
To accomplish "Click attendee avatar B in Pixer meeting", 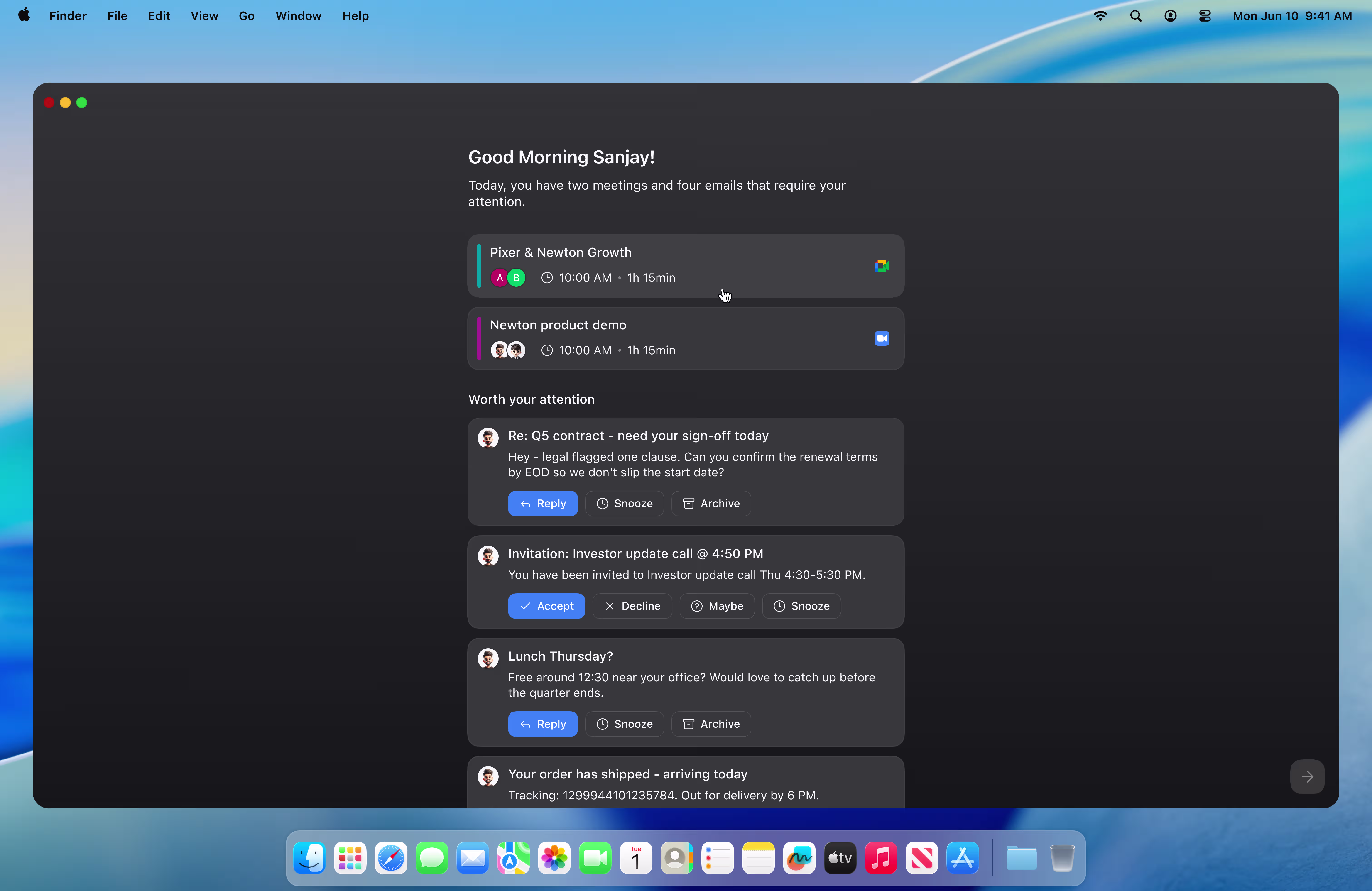I will coord(517,278).
